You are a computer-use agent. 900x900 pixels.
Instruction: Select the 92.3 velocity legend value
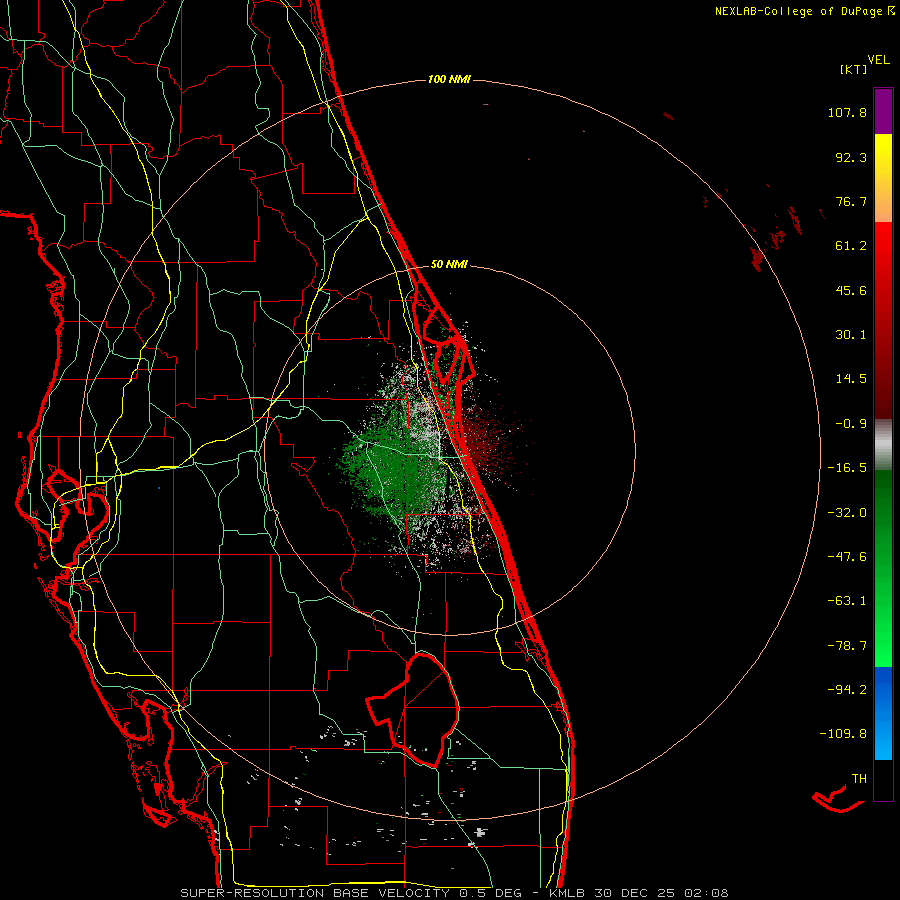point(851,157)
